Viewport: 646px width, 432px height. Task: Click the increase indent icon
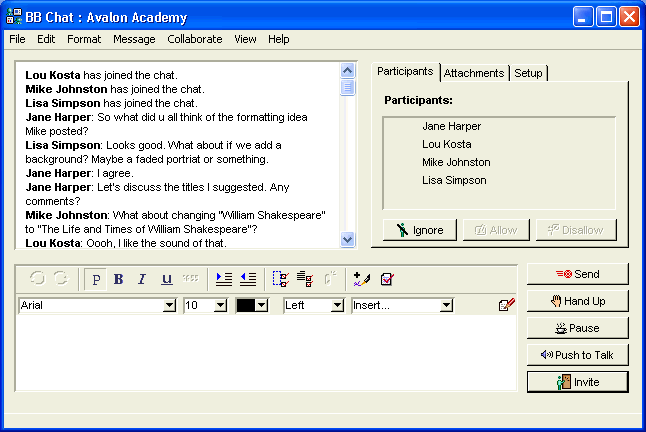pos(223,279)
